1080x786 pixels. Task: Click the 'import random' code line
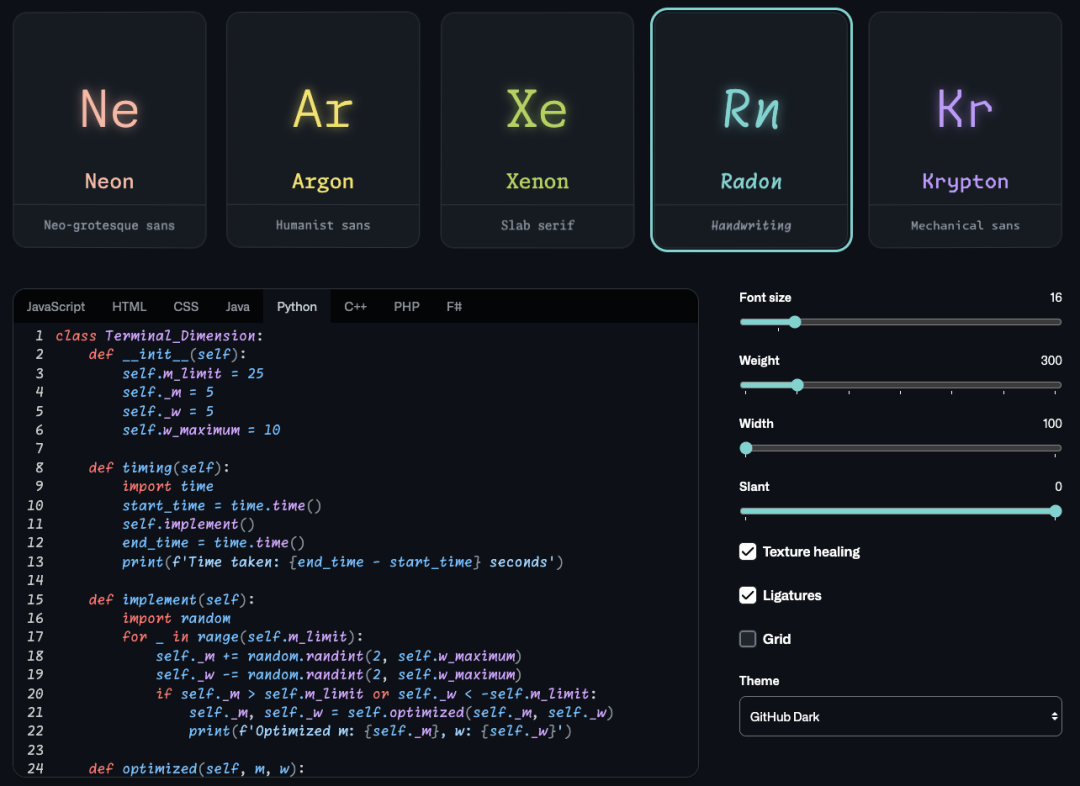[x=176, y=619]
